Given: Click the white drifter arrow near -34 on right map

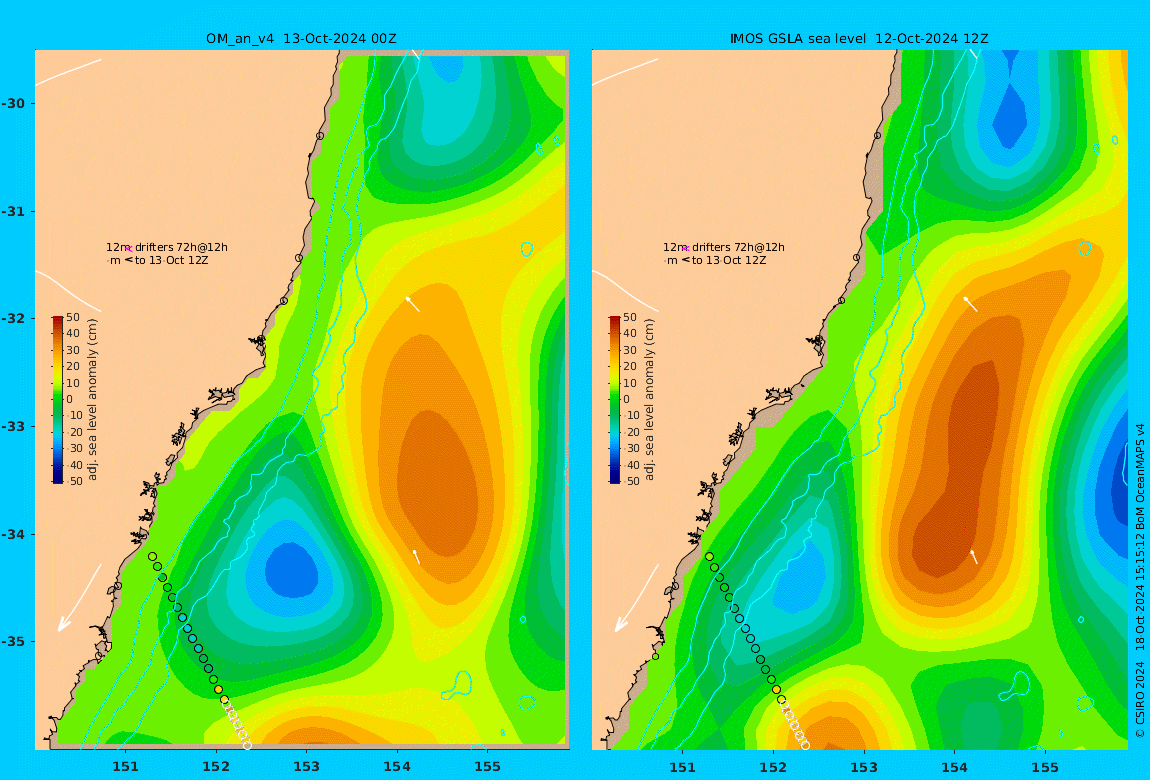Looking at the screenshot, I should (x=973, y=557).
